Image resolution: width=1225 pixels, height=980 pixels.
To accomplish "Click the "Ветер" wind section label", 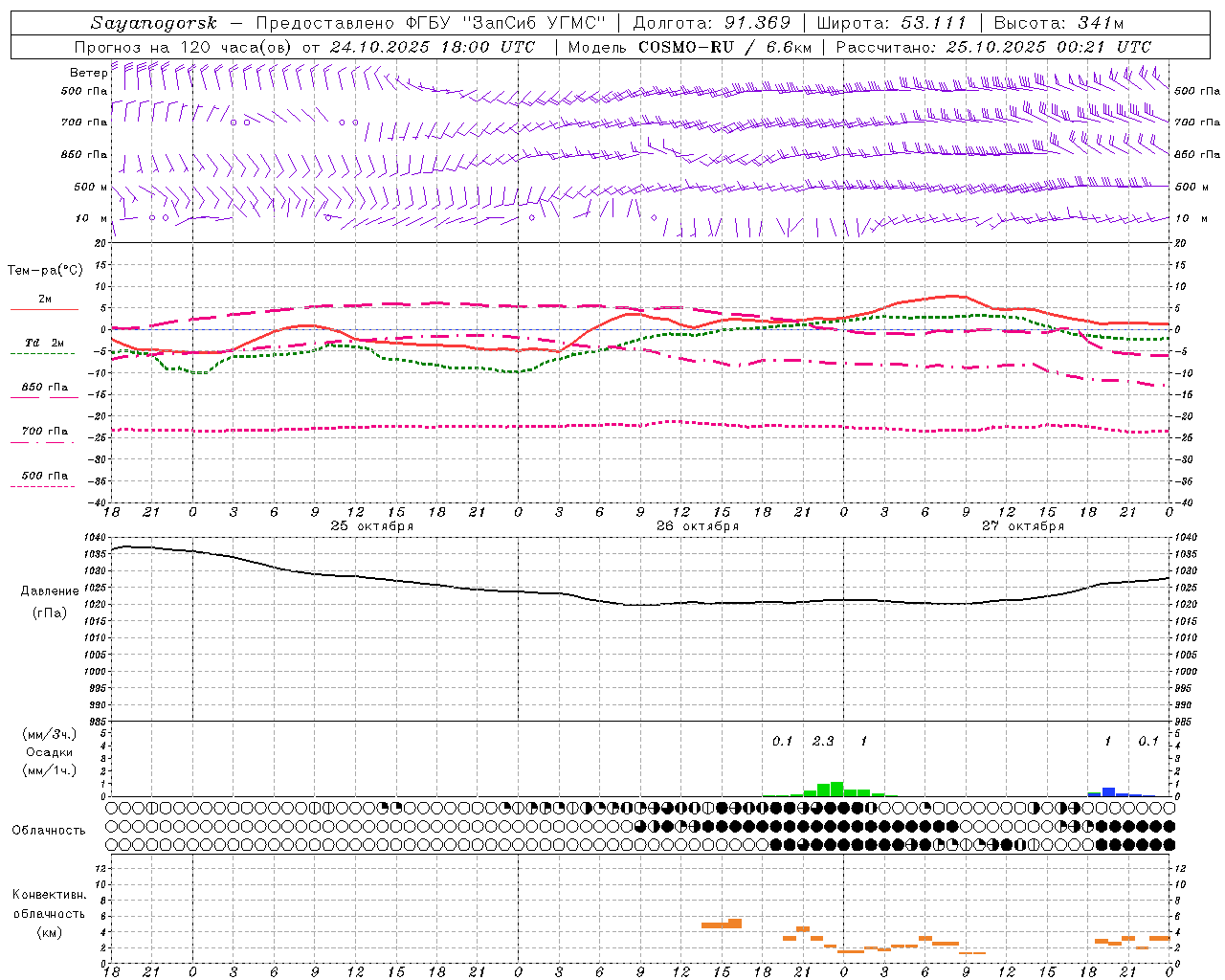I will point(88,73).
